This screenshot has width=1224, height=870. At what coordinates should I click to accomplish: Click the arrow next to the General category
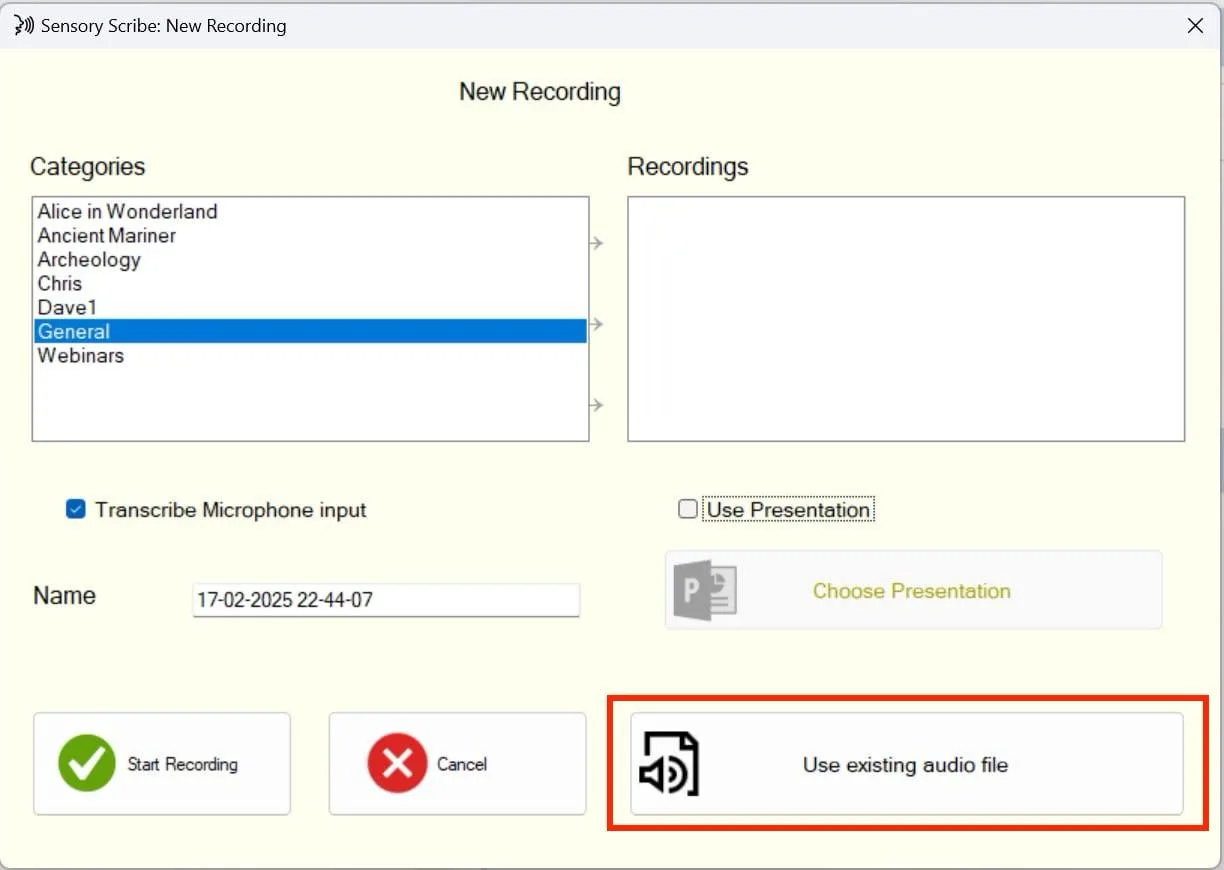pyautogui.click(x=596, y=325)
